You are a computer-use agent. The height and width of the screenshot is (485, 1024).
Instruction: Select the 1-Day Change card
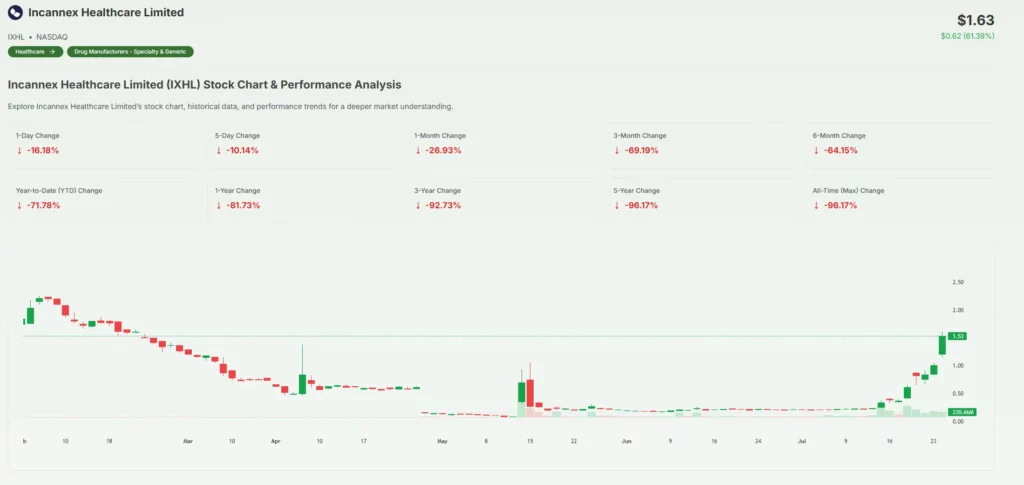103,144
